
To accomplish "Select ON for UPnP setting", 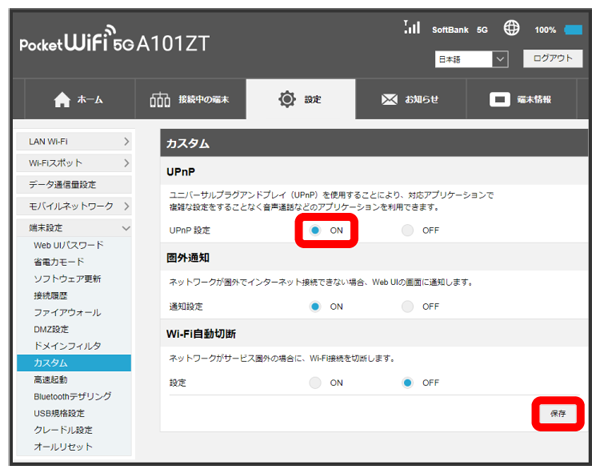I will point(315,230).
